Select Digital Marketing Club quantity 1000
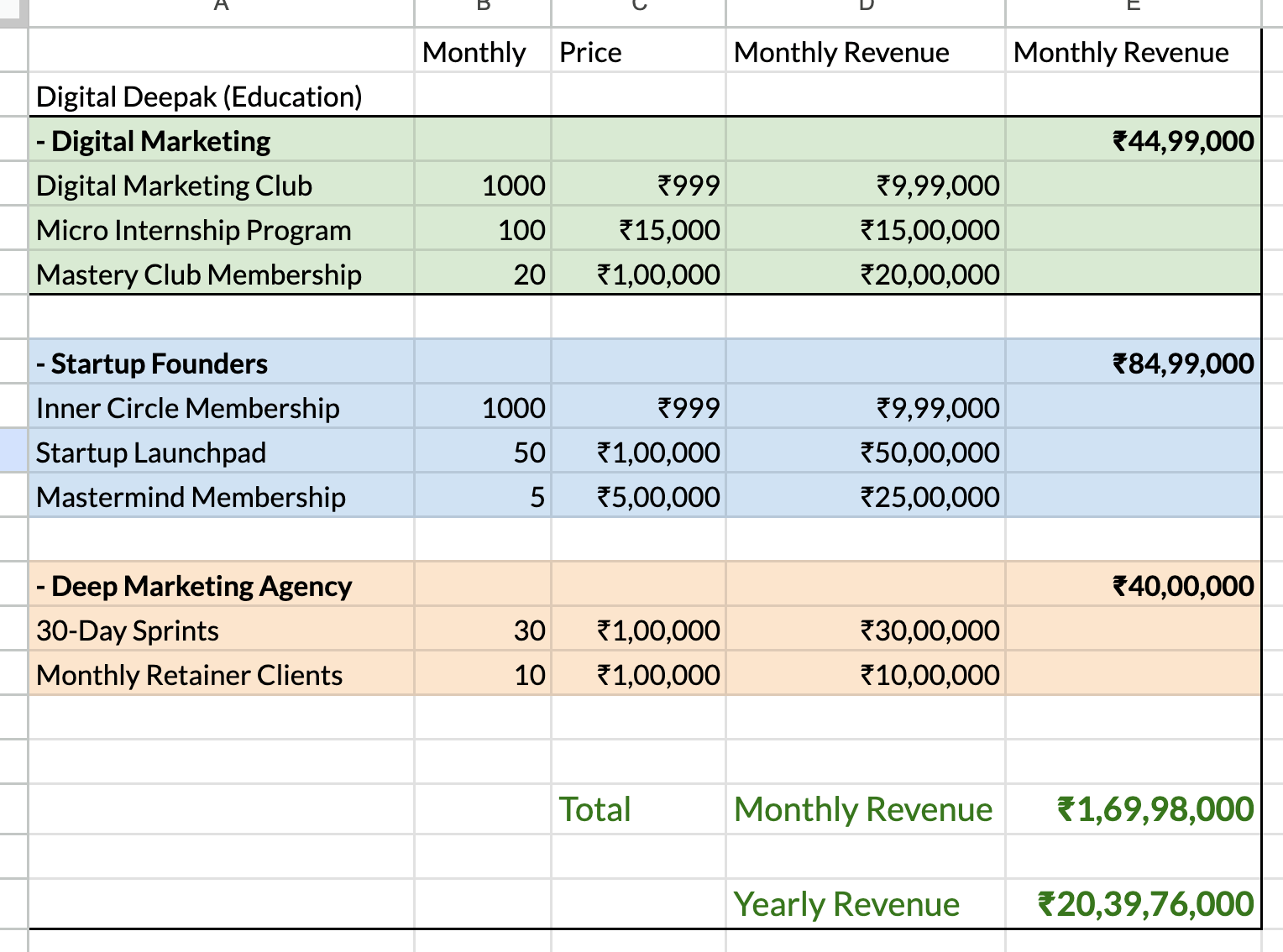This screenshot has height=952, width=1283. click(x=483, y=185)
